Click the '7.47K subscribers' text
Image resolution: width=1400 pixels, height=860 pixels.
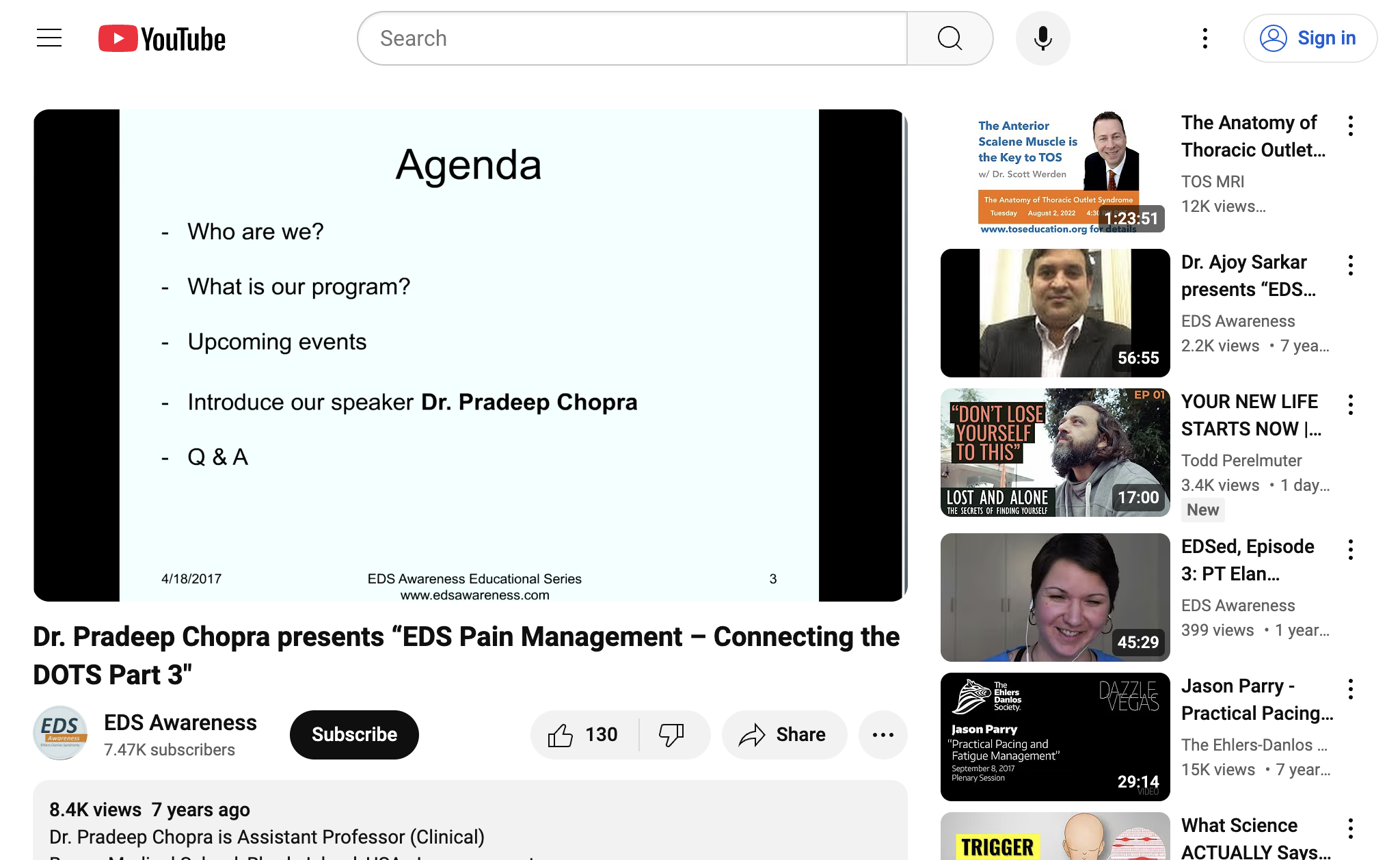click(x=170, y=750)
